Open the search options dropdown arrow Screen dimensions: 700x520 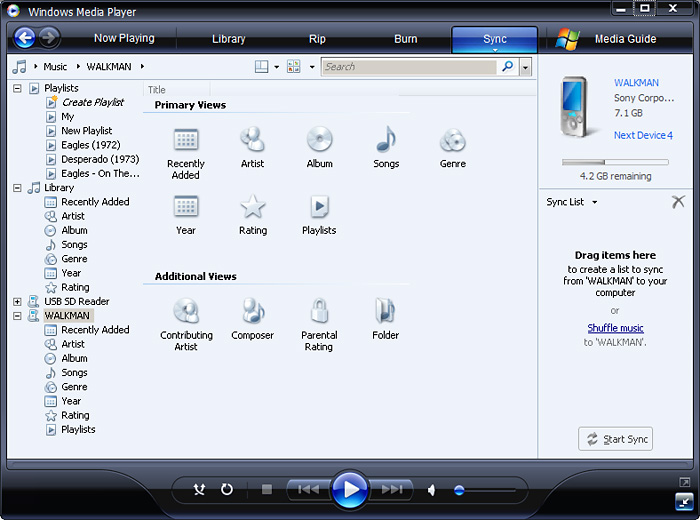[525, 67]
